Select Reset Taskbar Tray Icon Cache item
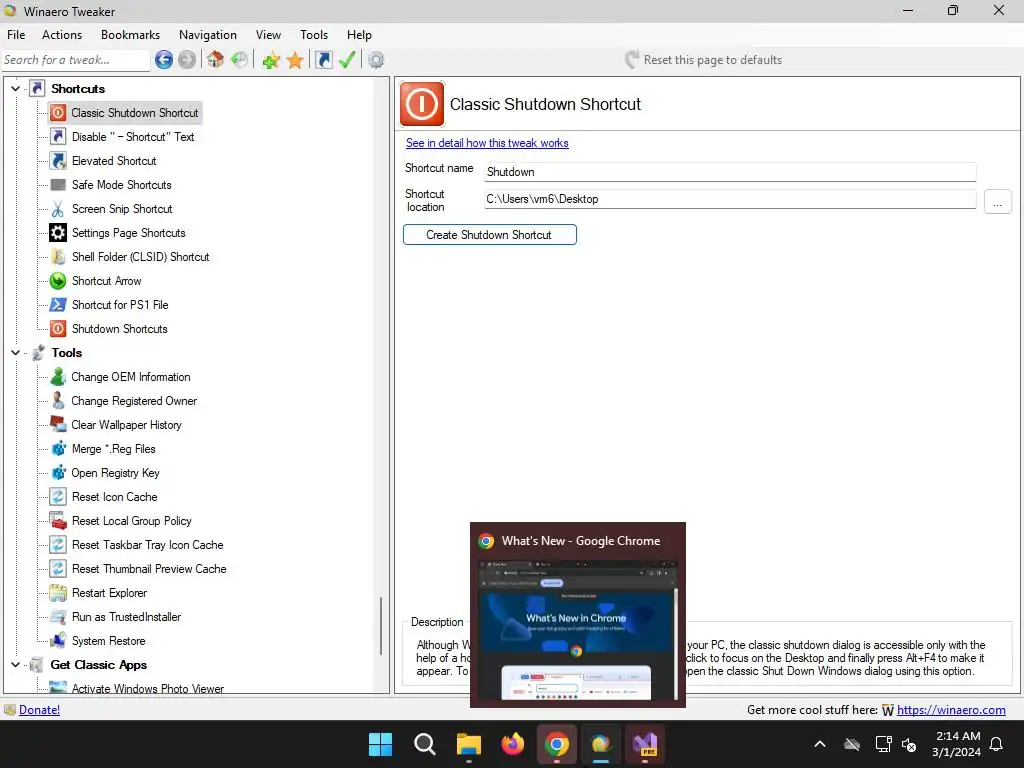Screen dimensions: 1024x768 pos(148,545)
